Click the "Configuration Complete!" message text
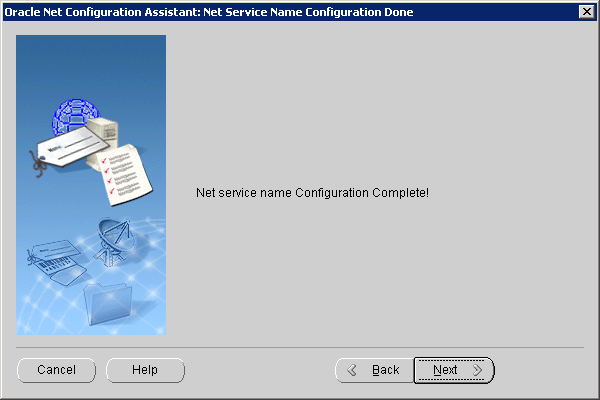This screenshot has height=400, width=600. tap(312, 191)
